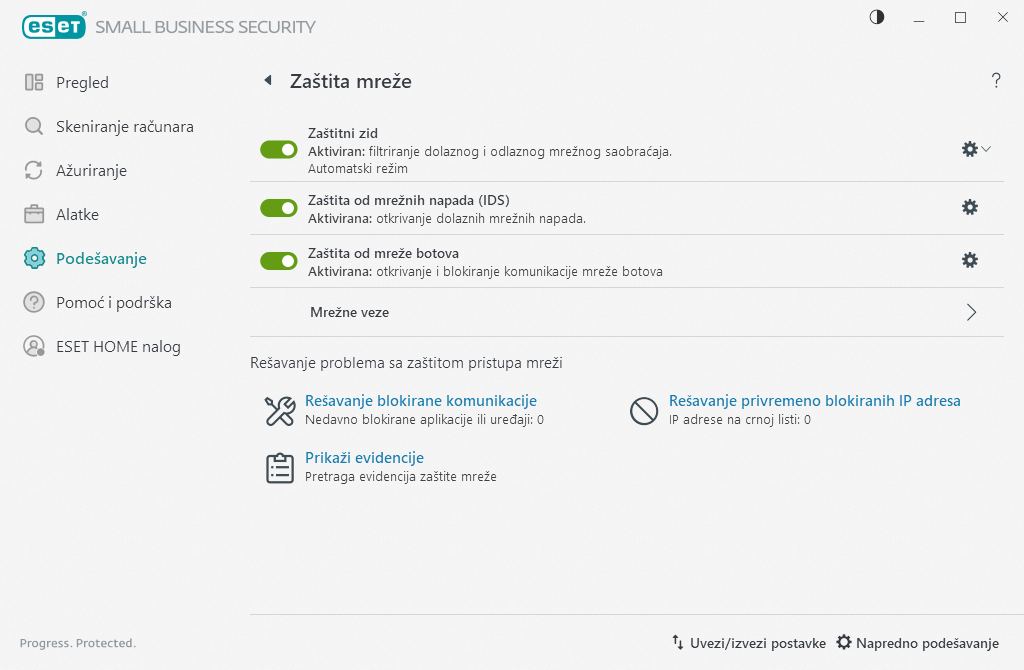The width and height of the screenshot is (1024, 670).
Task: Click the blocked IP addresses prohibition icon
Action: click(x=643, y=411)
